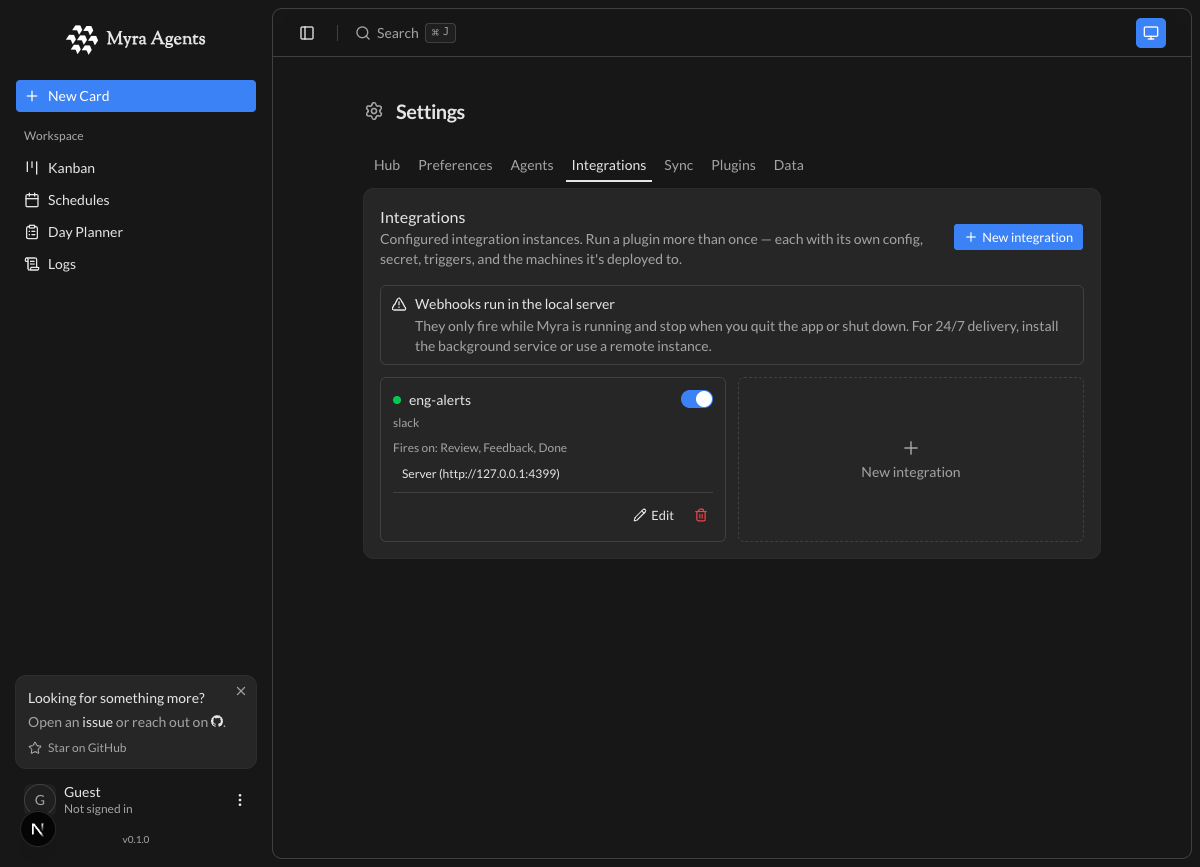
Task: Open the issue link
Action: 97,722
